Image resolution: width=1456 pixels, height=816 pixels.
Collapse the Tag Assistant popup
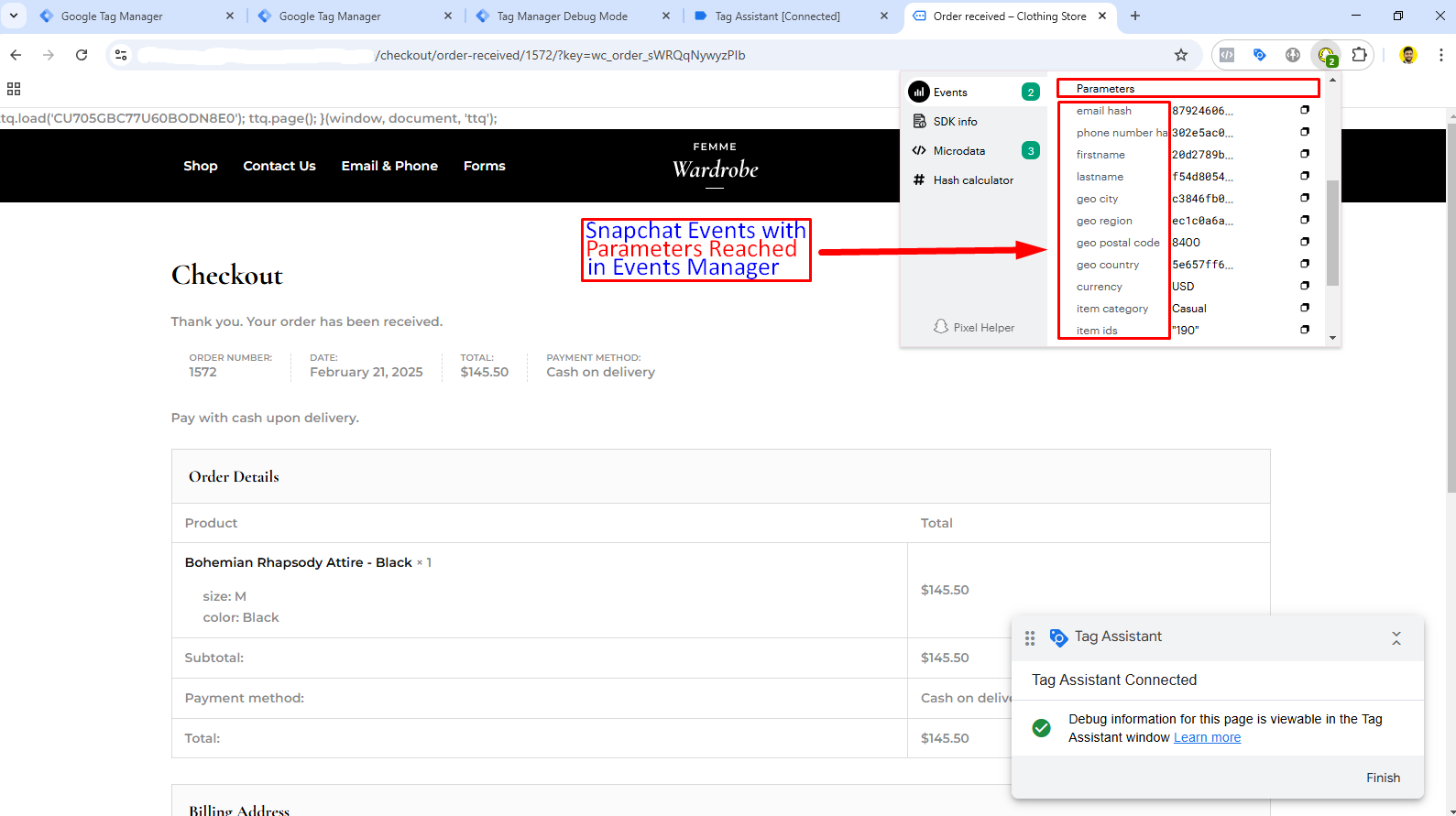1396,638
